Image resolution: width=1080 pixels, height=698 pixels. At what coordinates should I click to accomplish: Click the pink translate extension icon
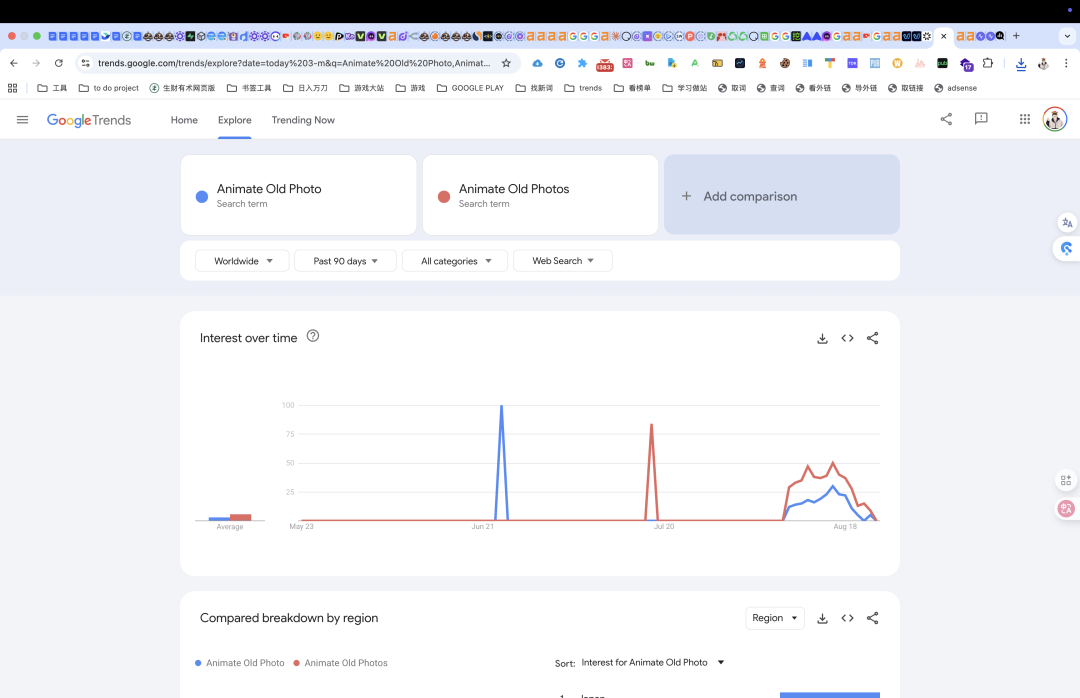(x=1066, y=509)
